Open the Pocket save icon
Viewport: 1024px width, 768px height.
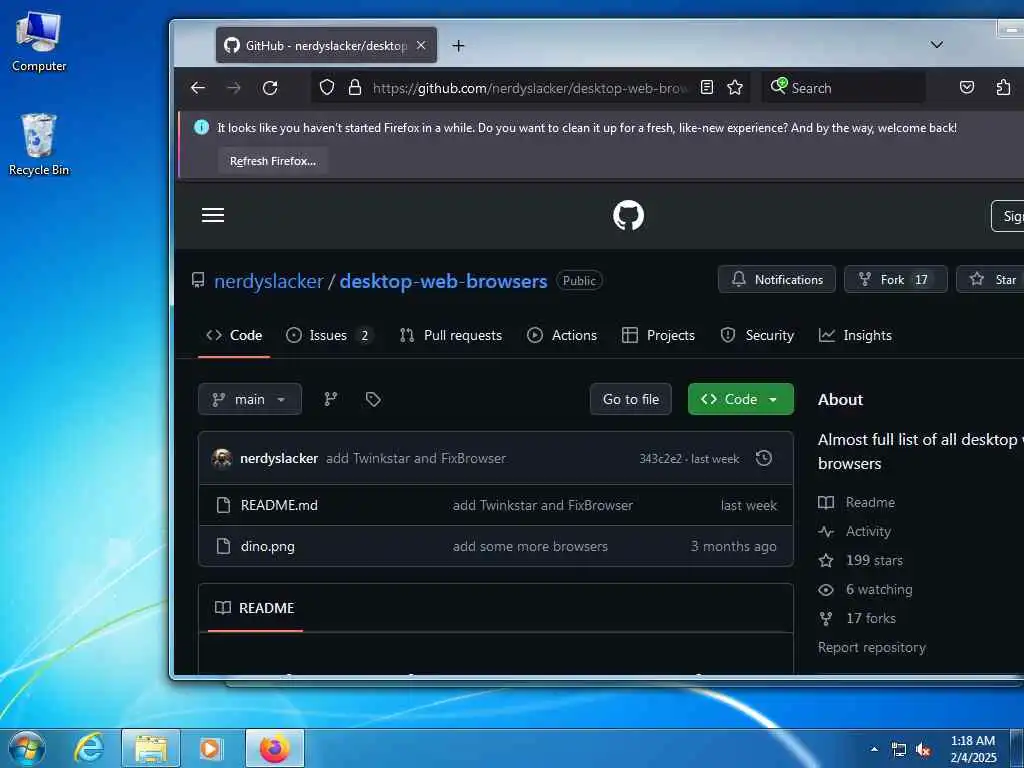pos(967,88)
